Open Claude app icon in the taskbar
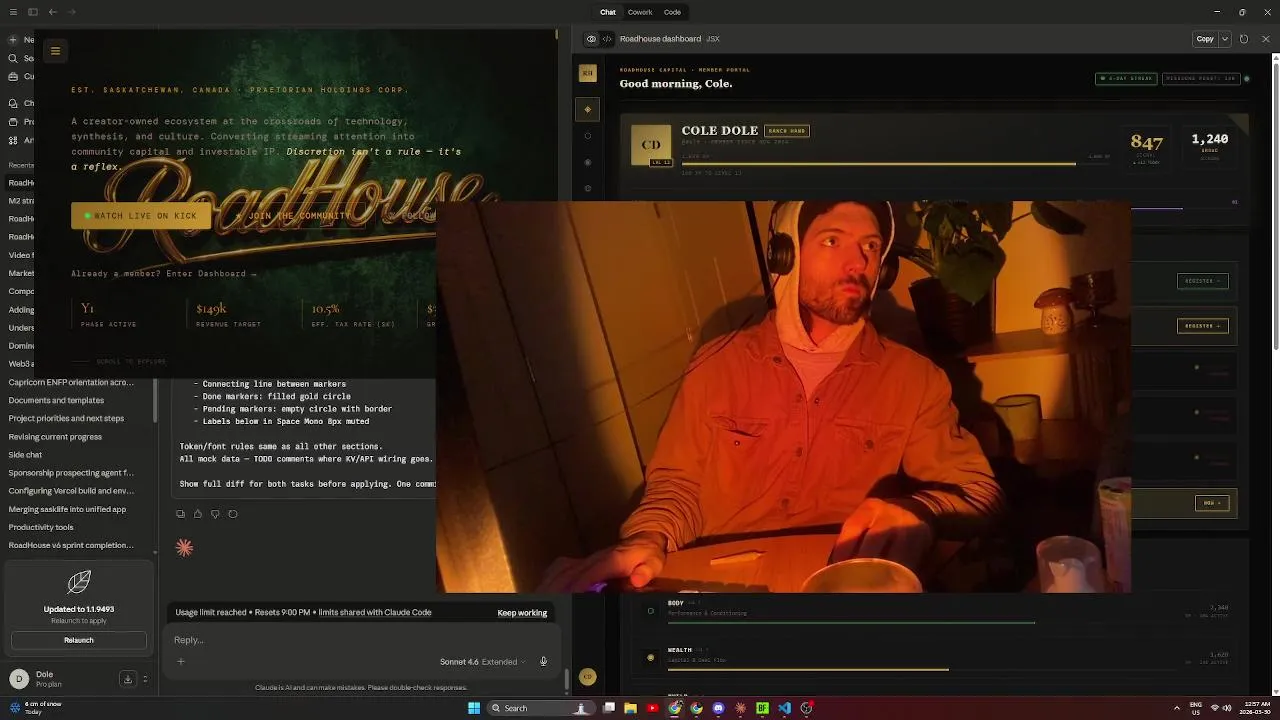Viewport: 1280px width, 720px height. click(740, 708)
